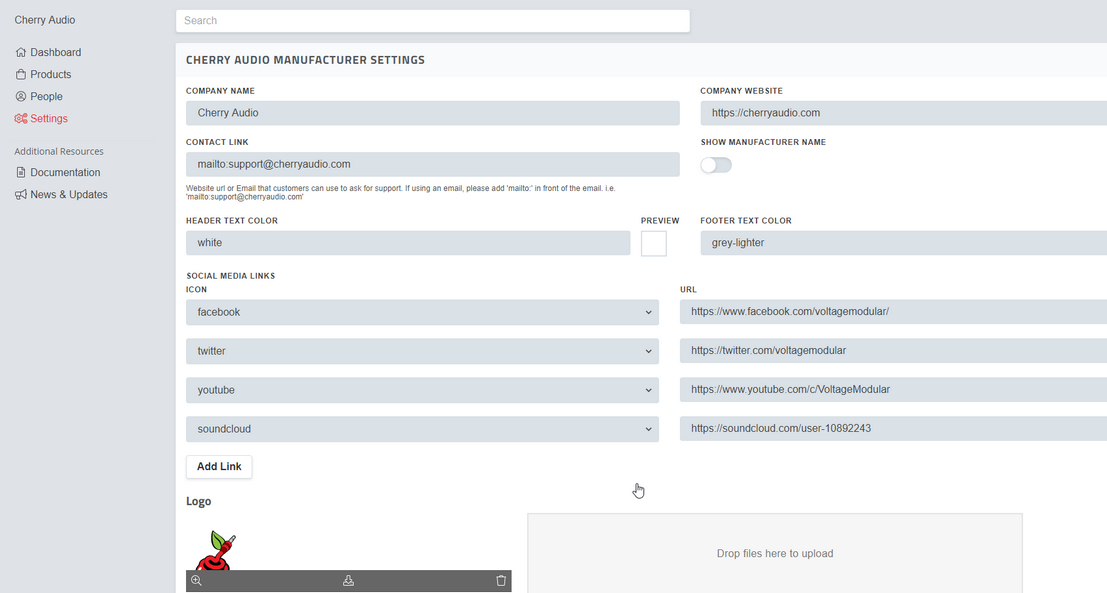
Task: Edit the soundcloud URL field
Action: pyautogui.click(x=893, y=428)
